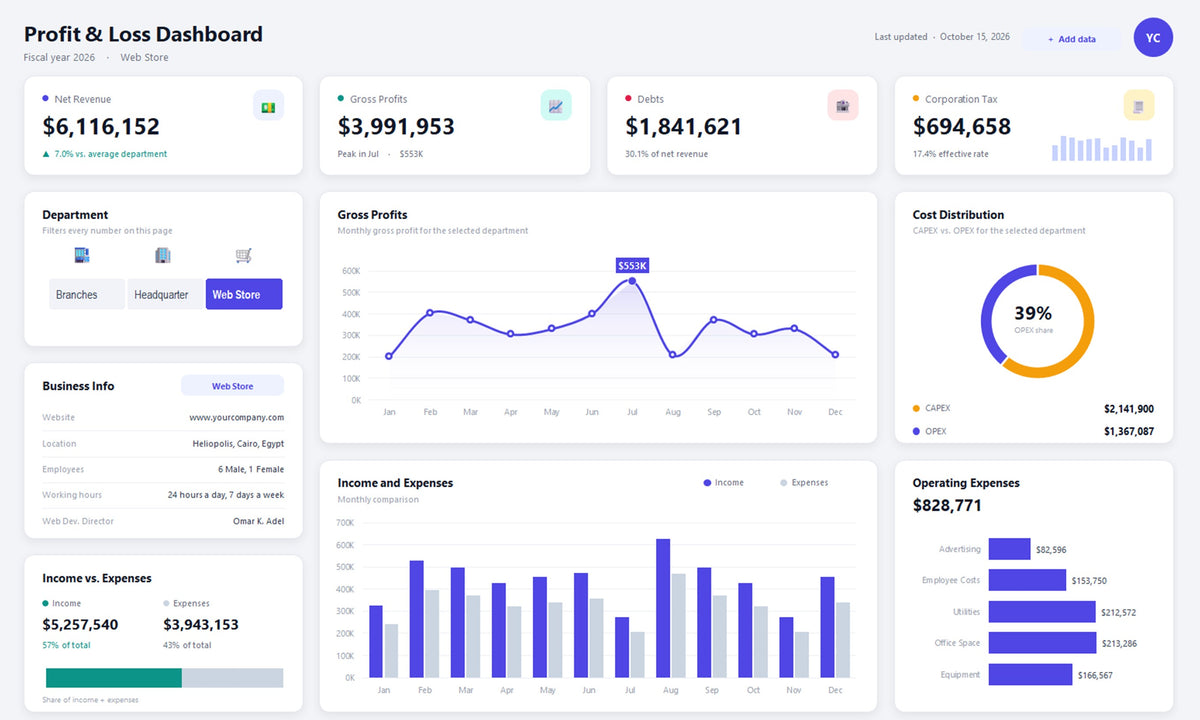This screenshot has height=720, width=1200.
Task: Click the Corporation Tax document icon
Action: click(1139, 105)
